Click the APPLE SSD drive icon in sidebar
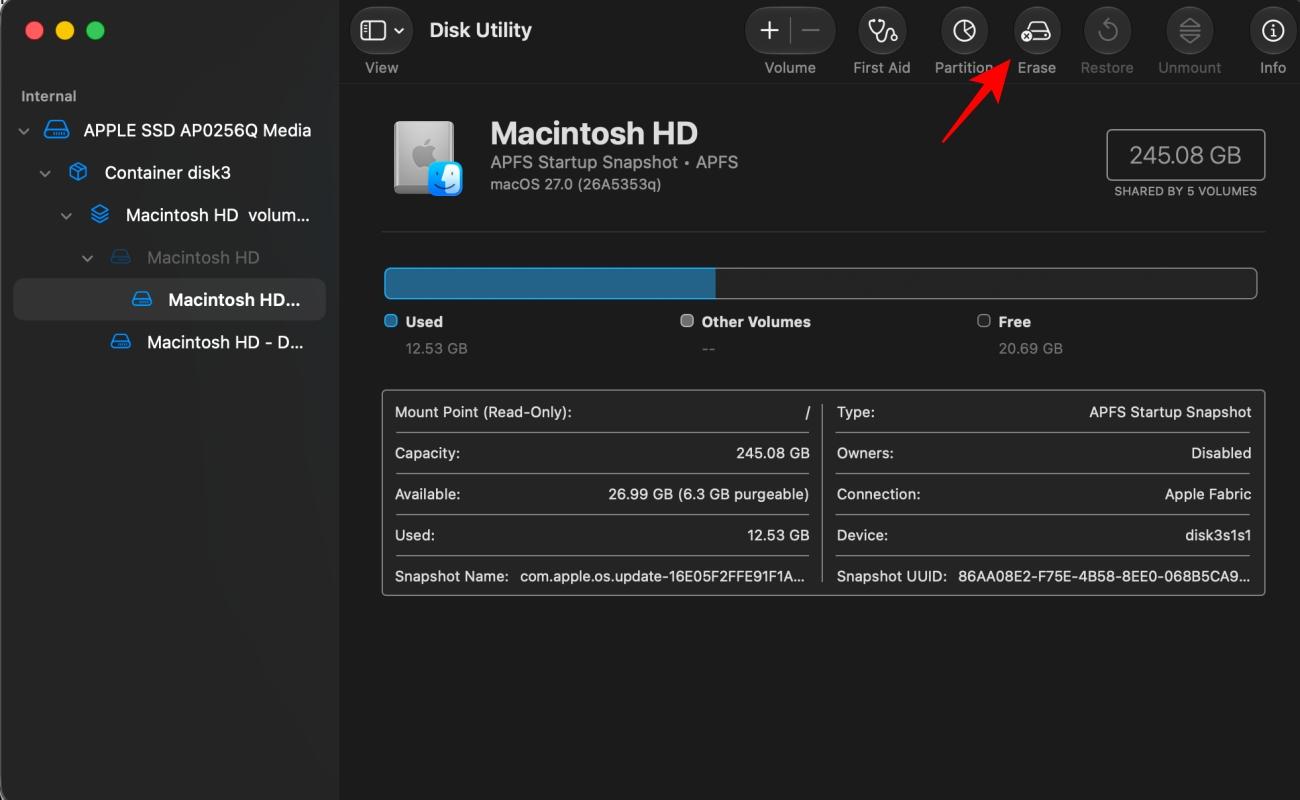This screenshot has height=800, width=1300. point(57,130)
